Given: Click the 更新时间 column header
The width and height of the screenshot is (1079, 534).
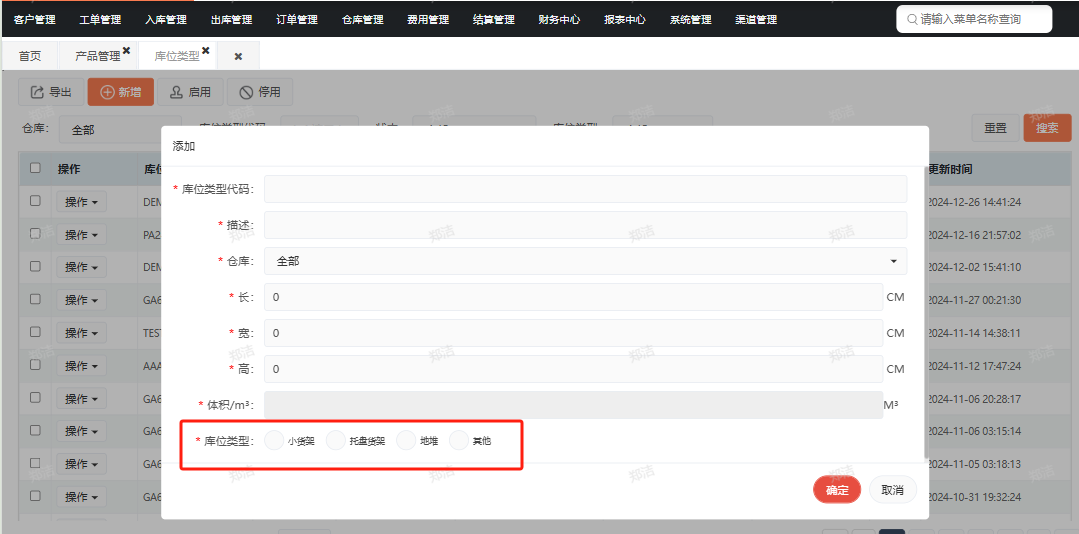Looking at the screenshot, I should (x=950, y=169).
